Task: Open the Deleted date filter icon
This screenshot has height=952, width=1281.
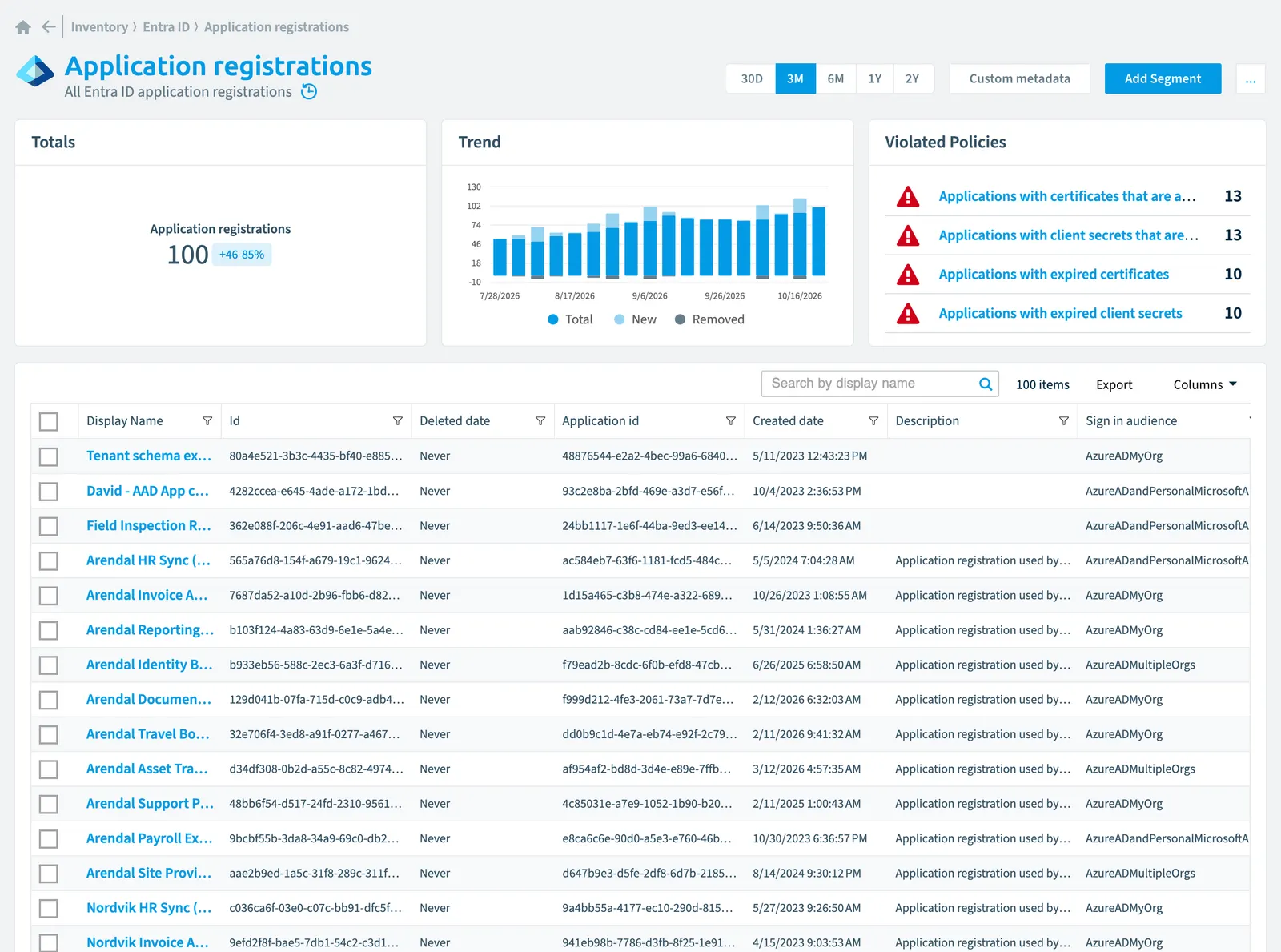Action: (540, 421)
